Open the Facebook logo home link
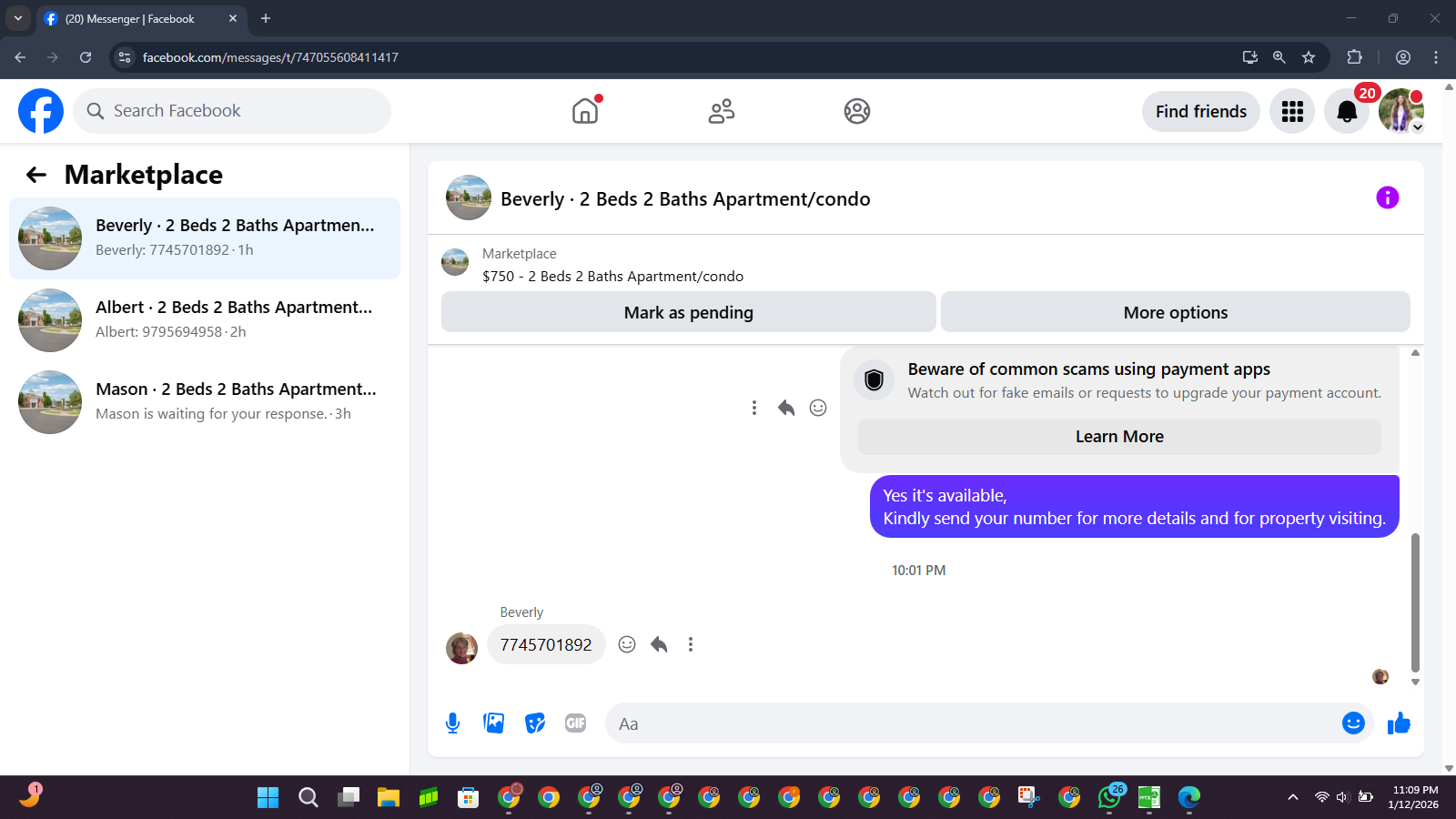This screenshot has width=1456, height=819. pos(41,111)
